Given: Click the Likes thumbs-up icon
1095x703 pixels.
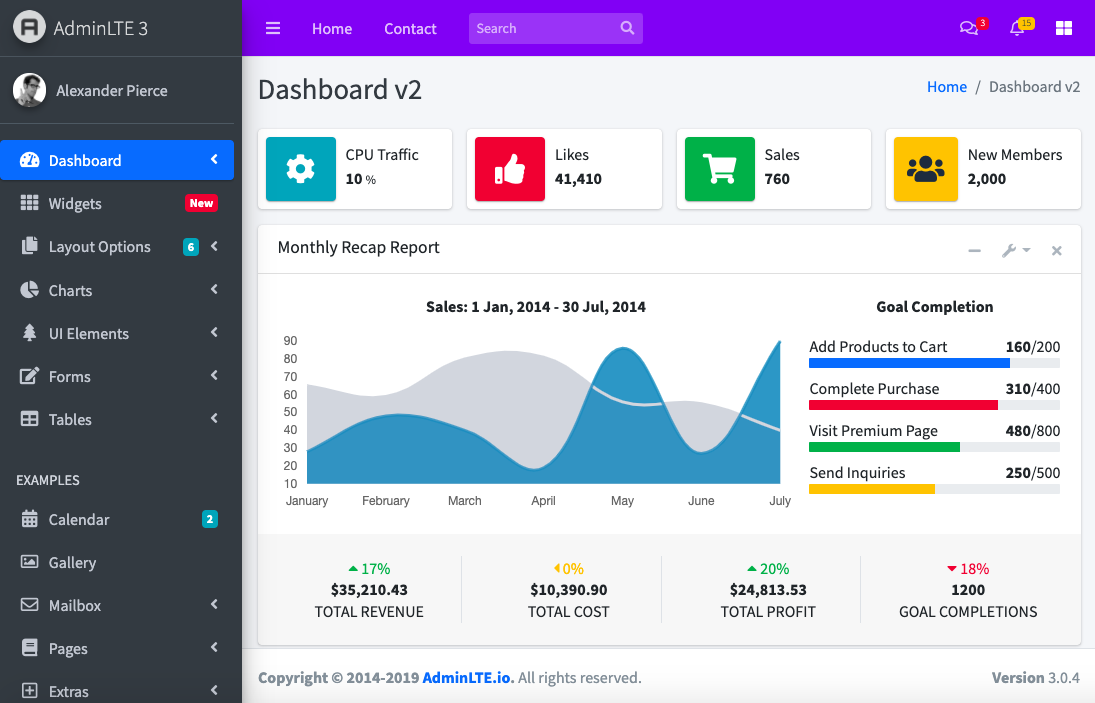Looking at the screenshot, I should 510,169.
